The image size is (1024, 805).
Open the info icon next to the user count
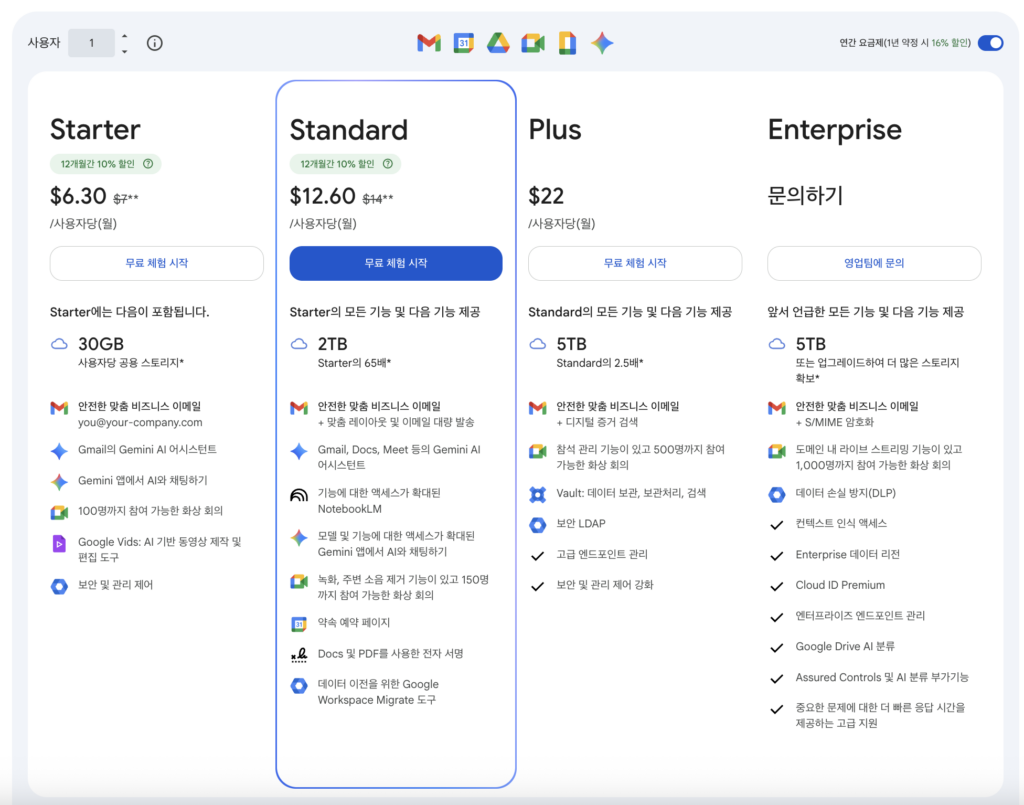155,43
